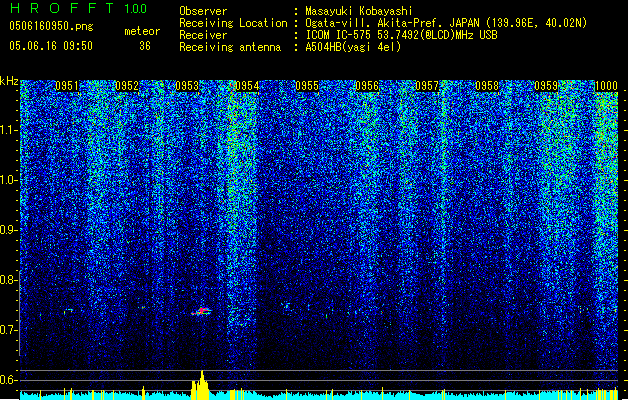Image resolution: width=629 pixels, height=400 pixels.
Task: Click the 0953 time marker
Action: 187,86
